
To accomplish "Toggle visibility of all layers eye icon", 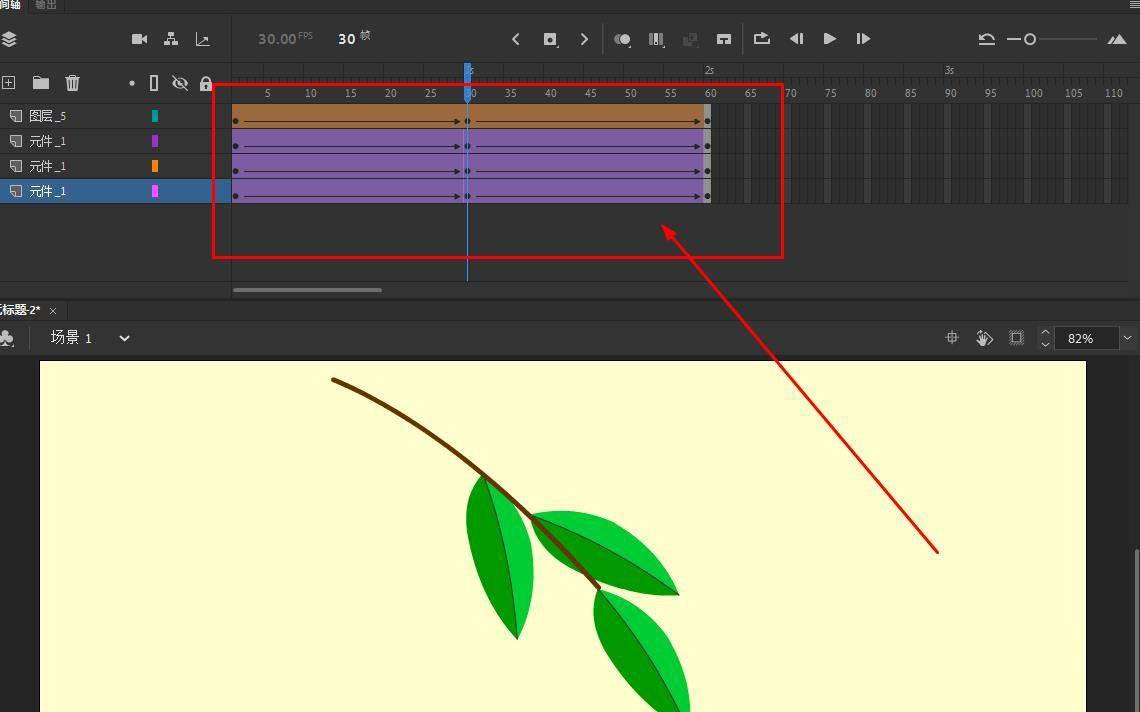I will [x=180, y=84].
